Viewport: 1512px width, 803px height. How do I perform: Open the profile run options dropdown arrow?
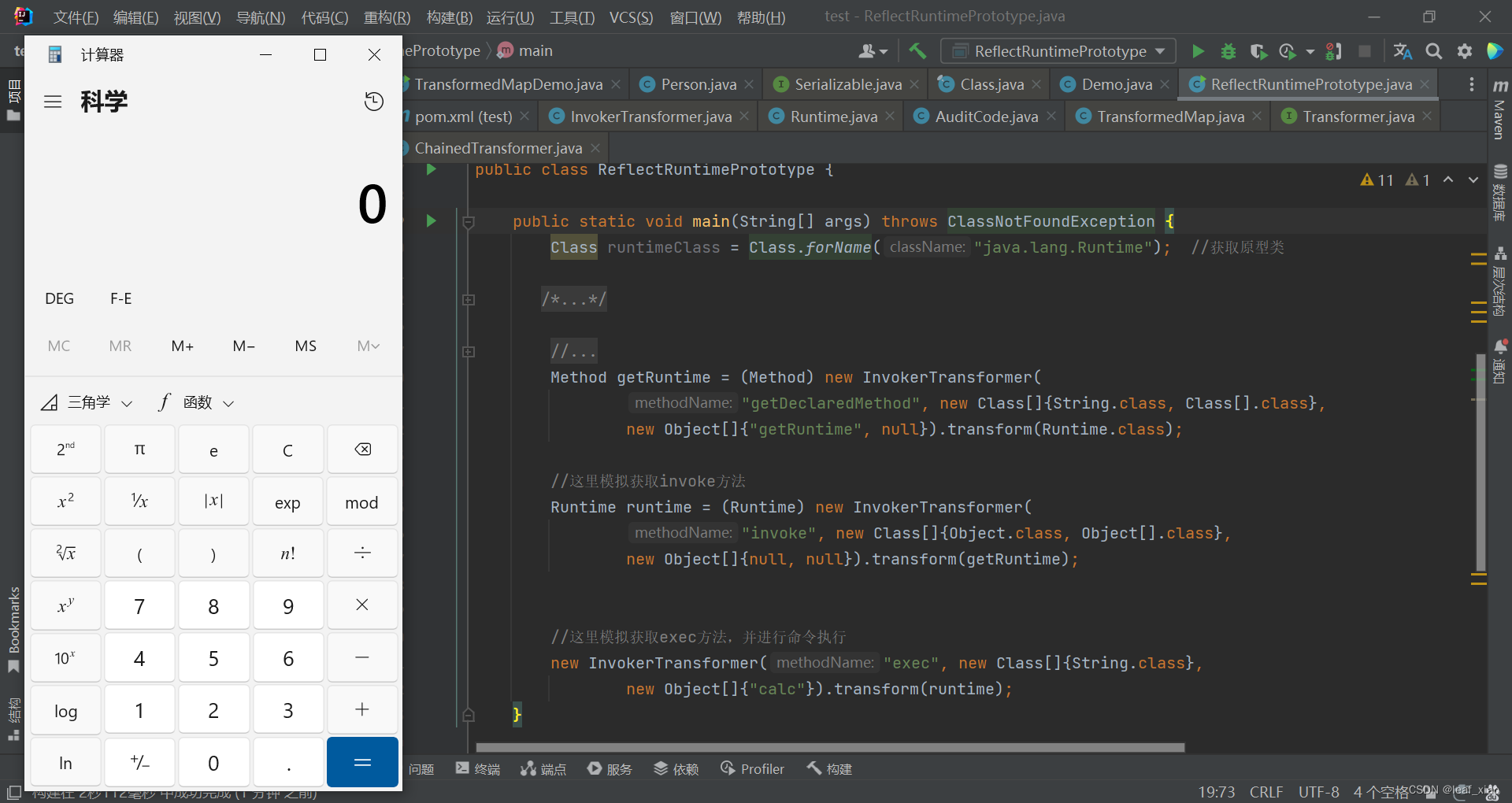tap(1310, 51)
